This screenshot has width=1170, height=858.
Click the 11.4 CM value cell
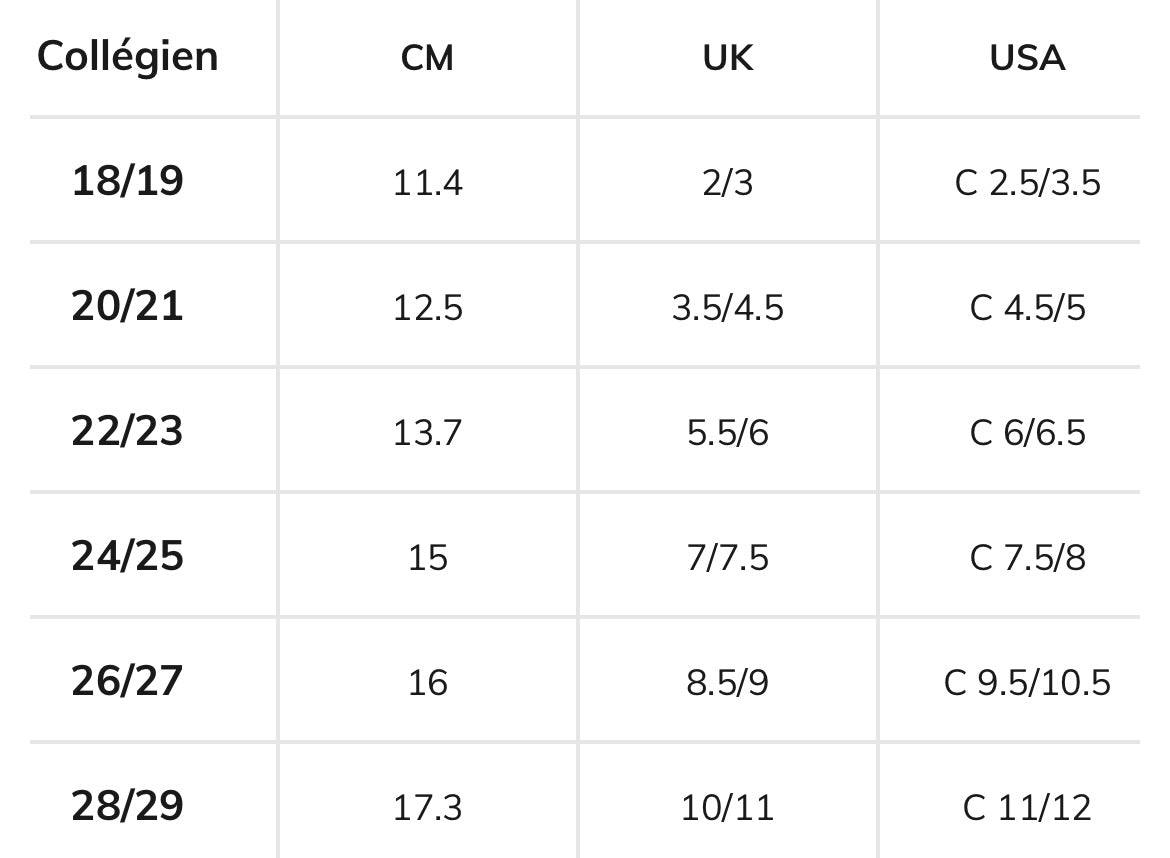[427, 183]
